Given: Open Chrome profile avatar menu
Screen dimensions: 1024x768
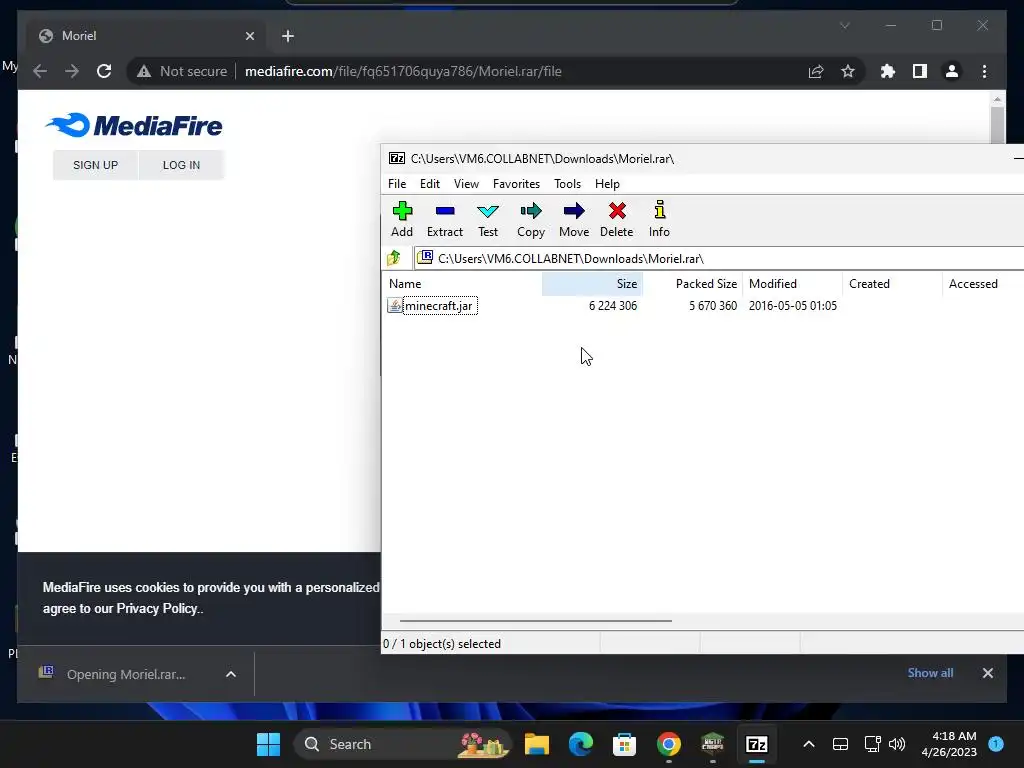Looking at the screenshot, I should coord(952,71).
